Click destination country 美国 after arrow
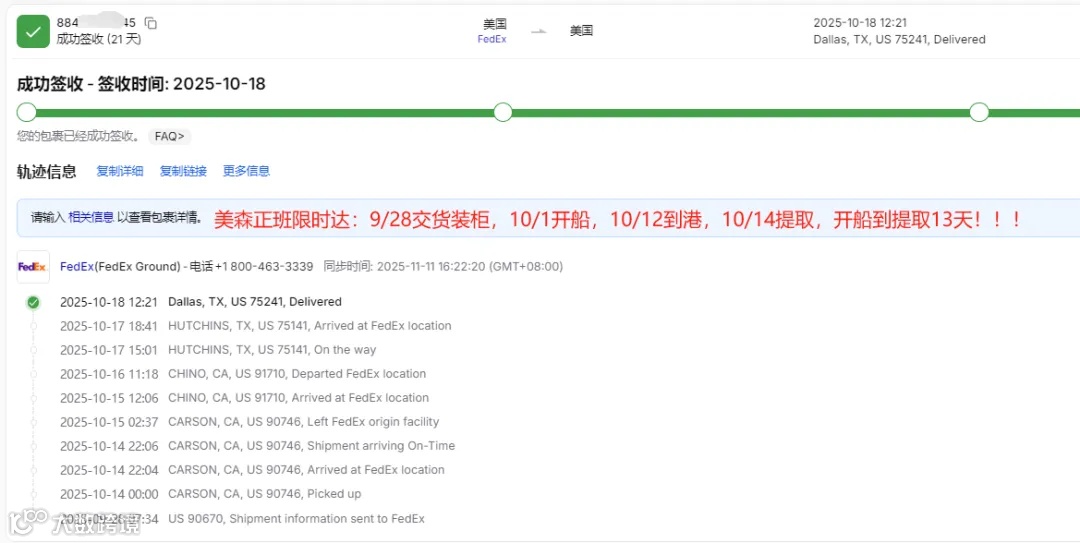This screenshot has width=1080, height=543. tap(581, 31)
